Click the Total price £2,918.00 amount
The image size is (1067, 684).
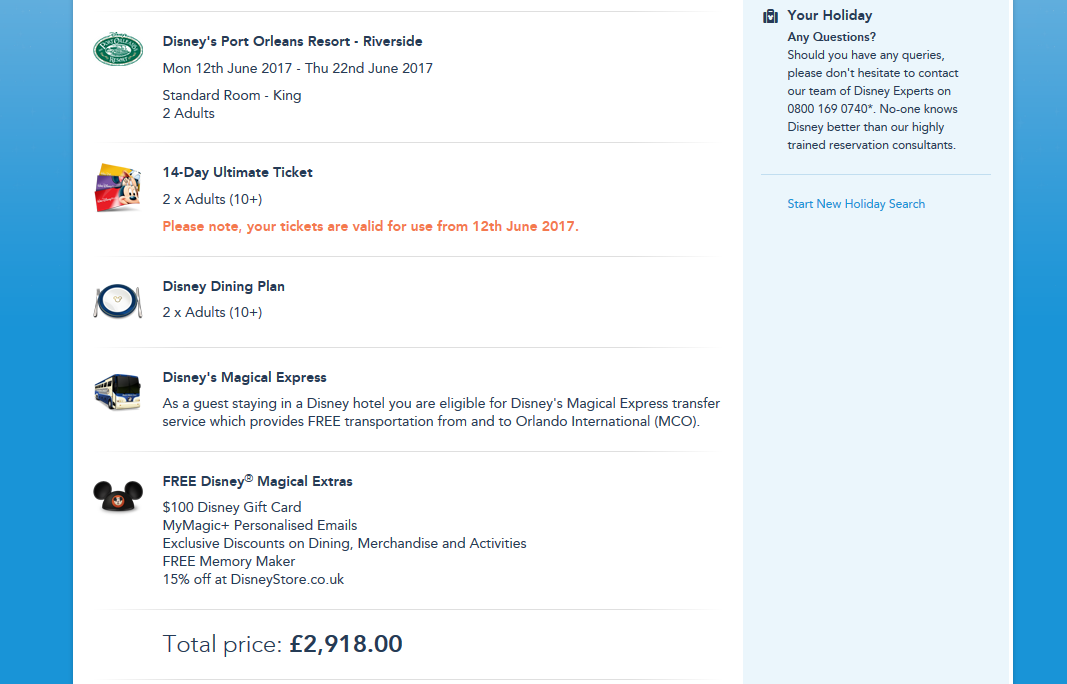tap(346, 644)
